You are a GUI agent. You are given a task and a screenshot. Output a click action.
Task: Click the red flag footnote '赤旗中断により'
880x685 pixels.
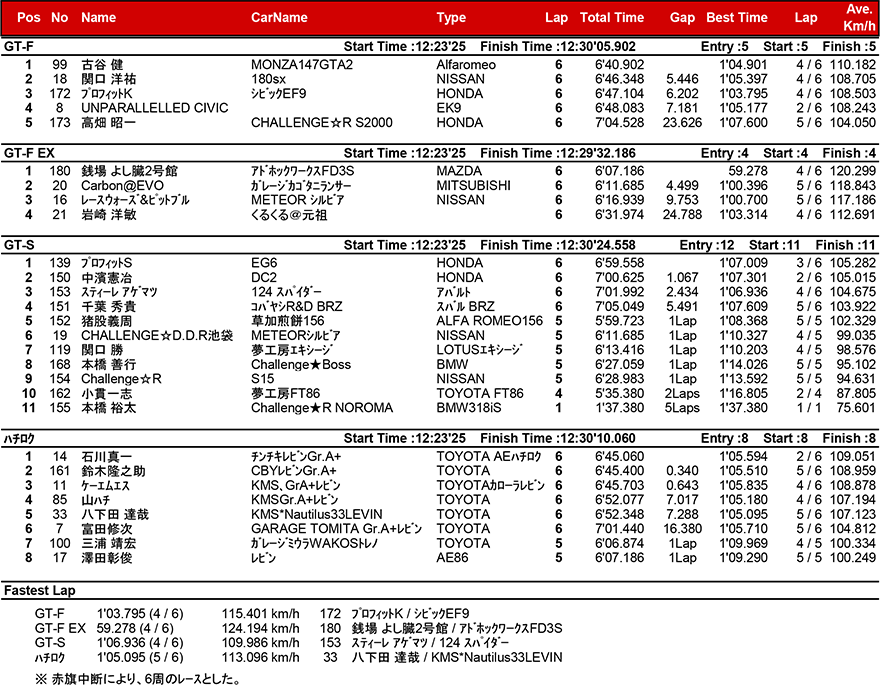[94, 679]
